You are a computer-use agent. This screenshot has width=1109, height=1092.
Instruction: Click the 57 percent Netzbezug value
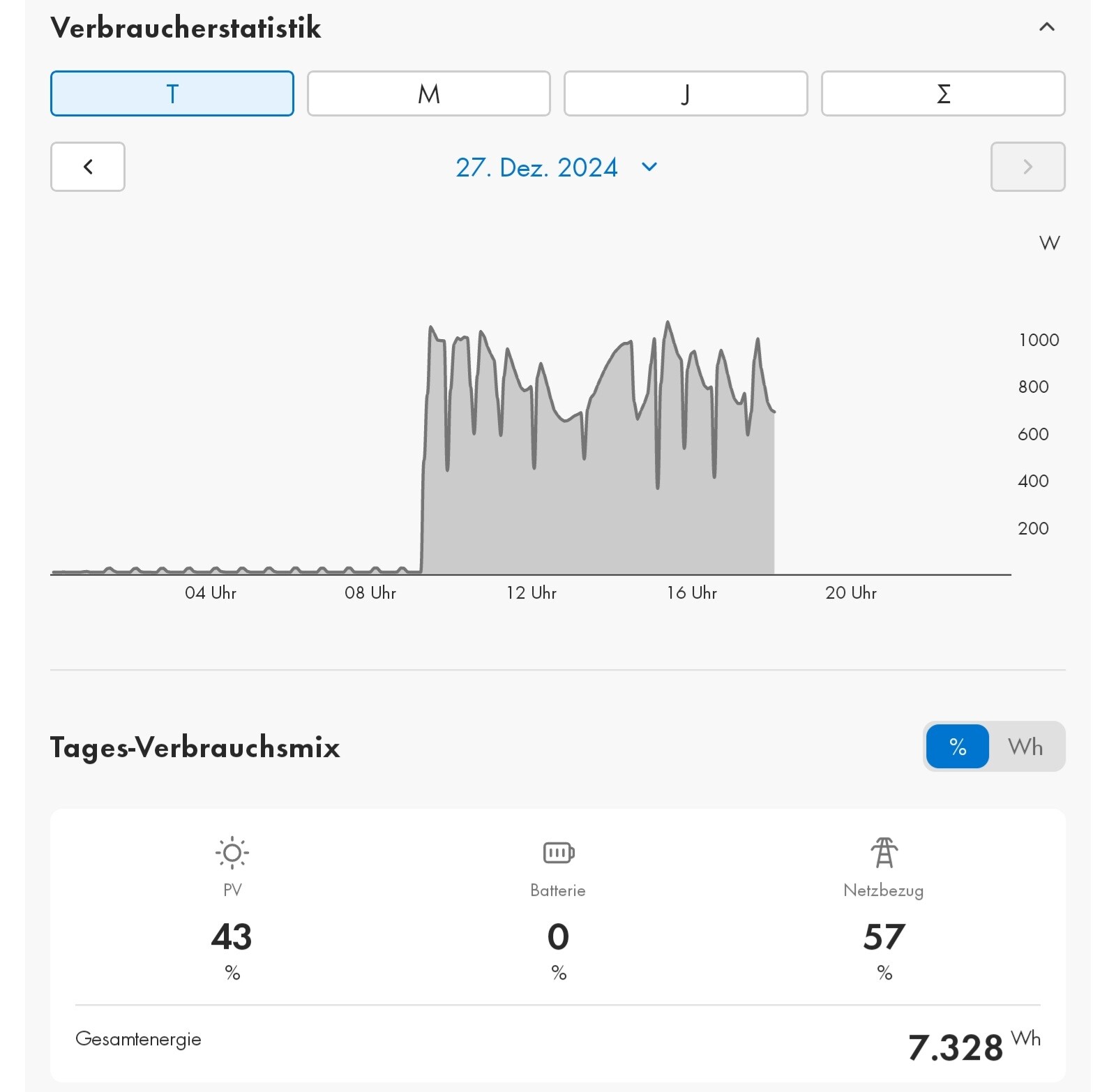tap(884, 936)
